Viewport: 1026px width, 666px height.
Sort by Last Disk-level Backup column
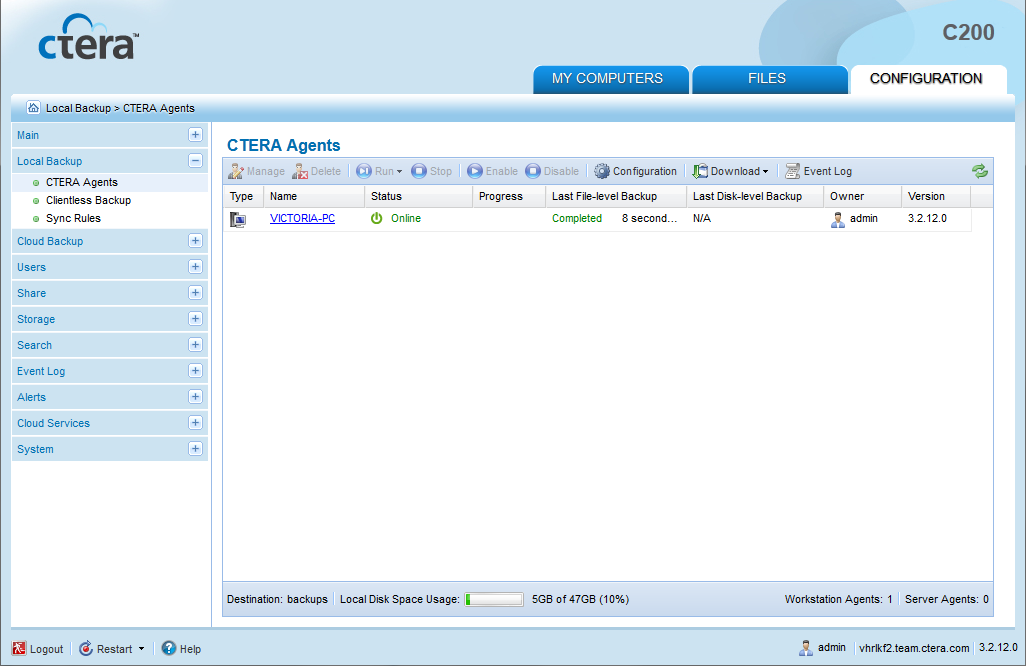point(755,196)
